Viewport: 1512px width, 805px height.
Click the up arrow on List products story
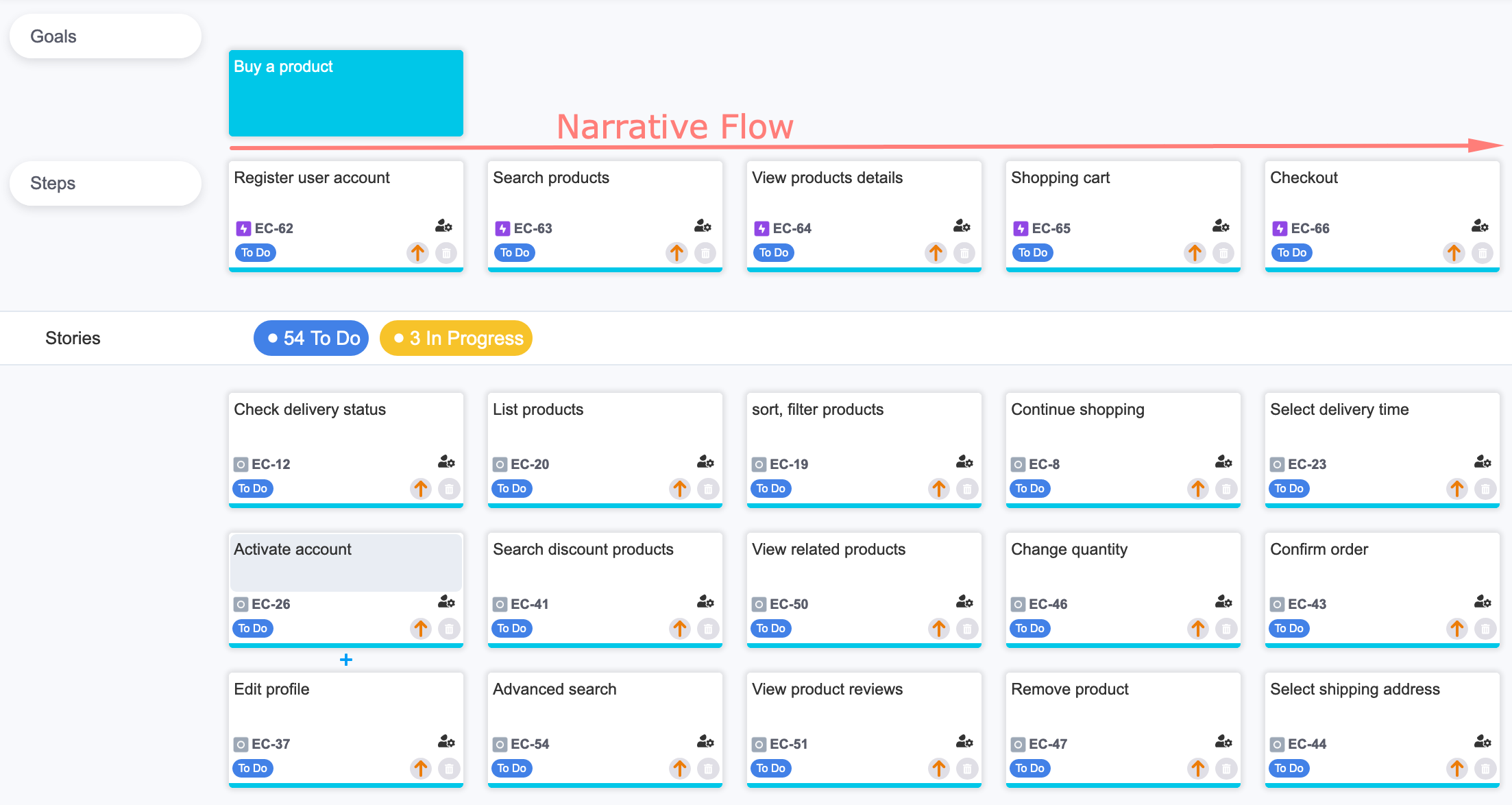(x=679, y=489)
